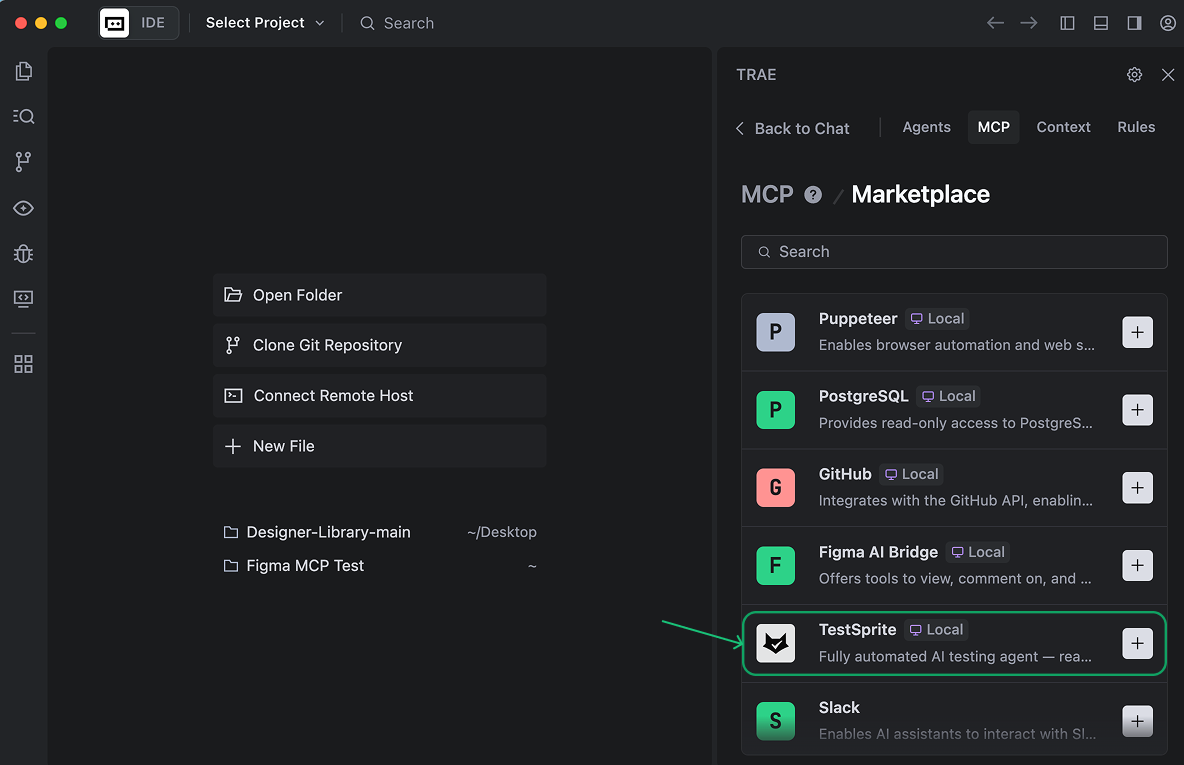Open recent project Figma MCP Test

[380, 566]
